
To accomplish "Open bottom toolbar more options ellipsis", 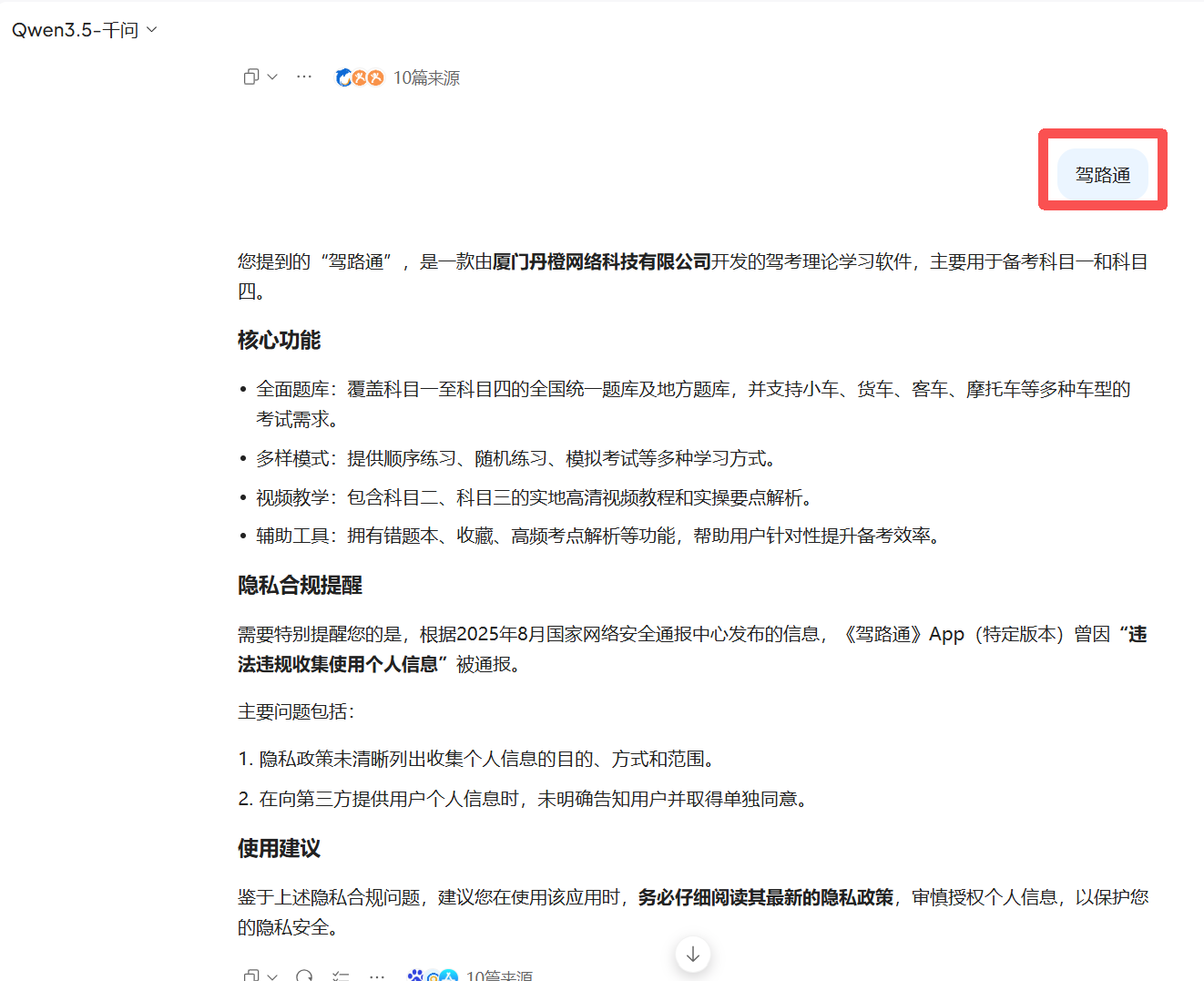I will tap(377, 976).
